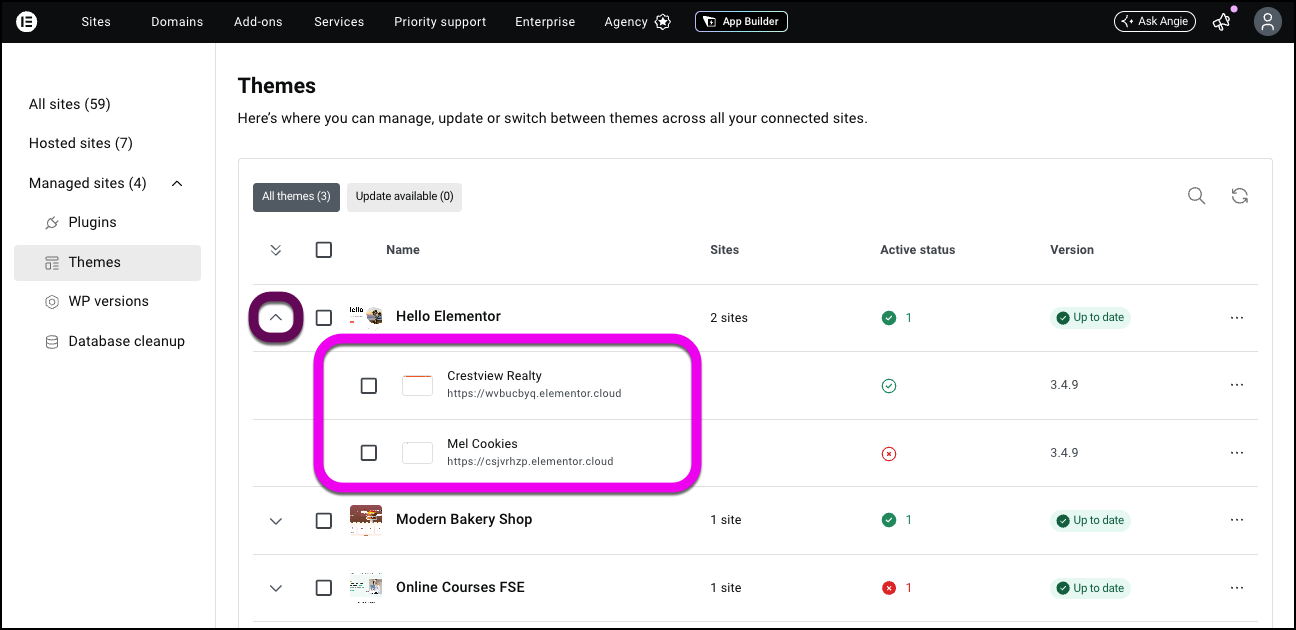Open the Add-ons menu
The width and height of the screenshot is (1296, 630).
[259, 22]
